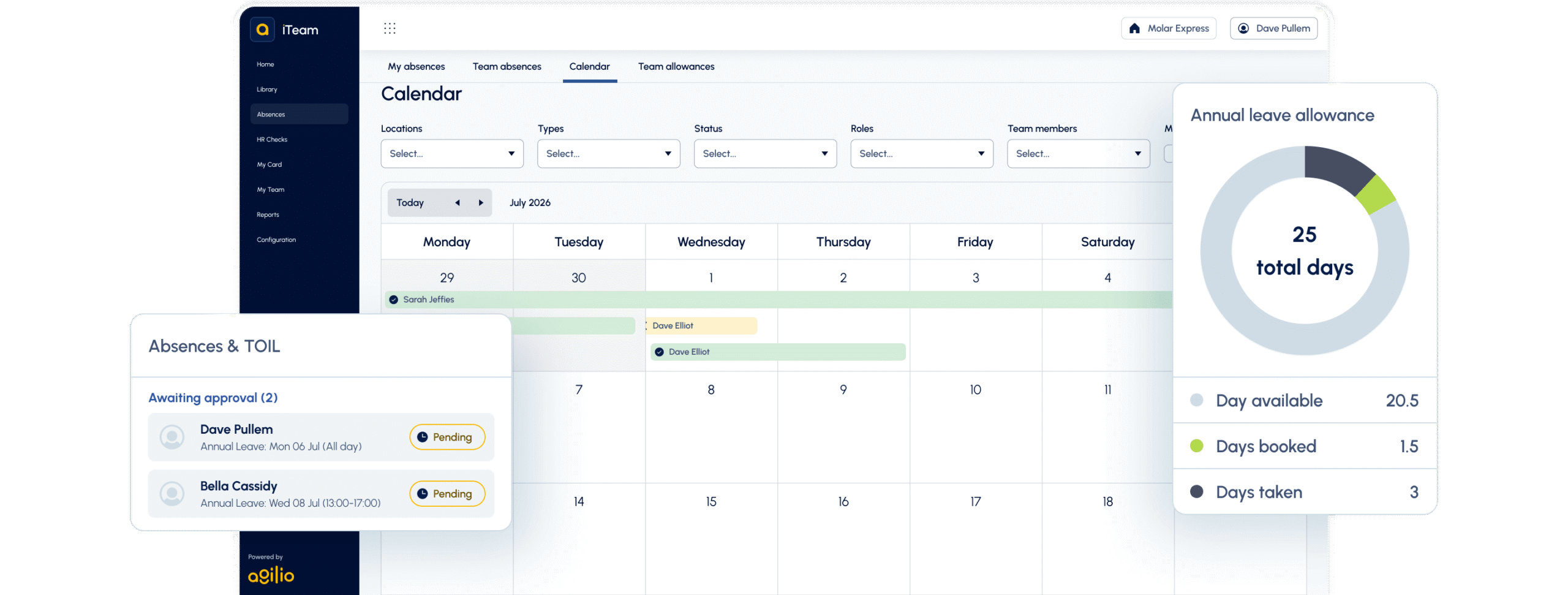Click the July 2026 month label
This screenshot has height=595, width=1568.
(530, 203)
